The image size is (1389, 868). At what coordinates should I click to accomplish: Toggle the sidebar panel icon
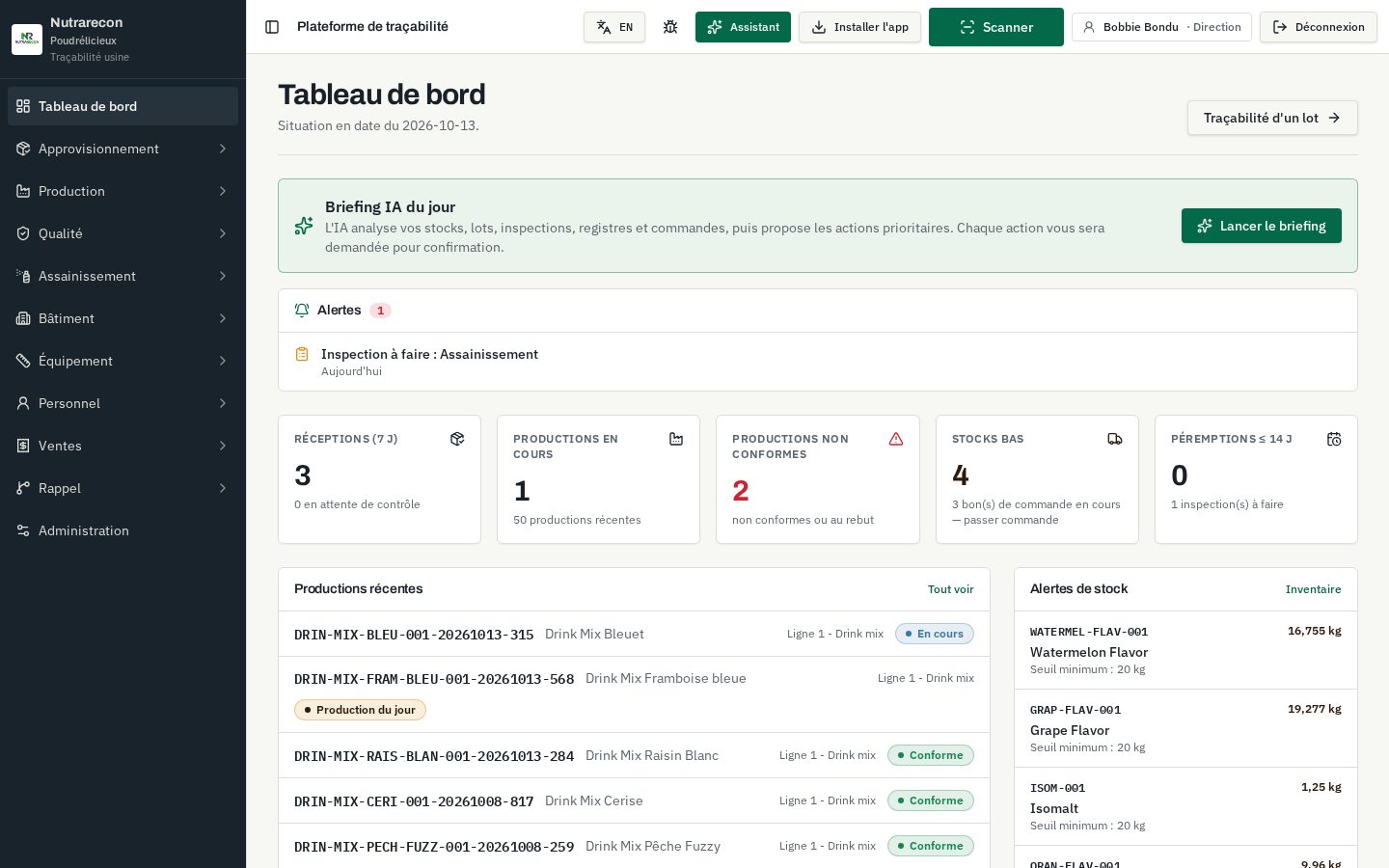[x=272, y=27]
